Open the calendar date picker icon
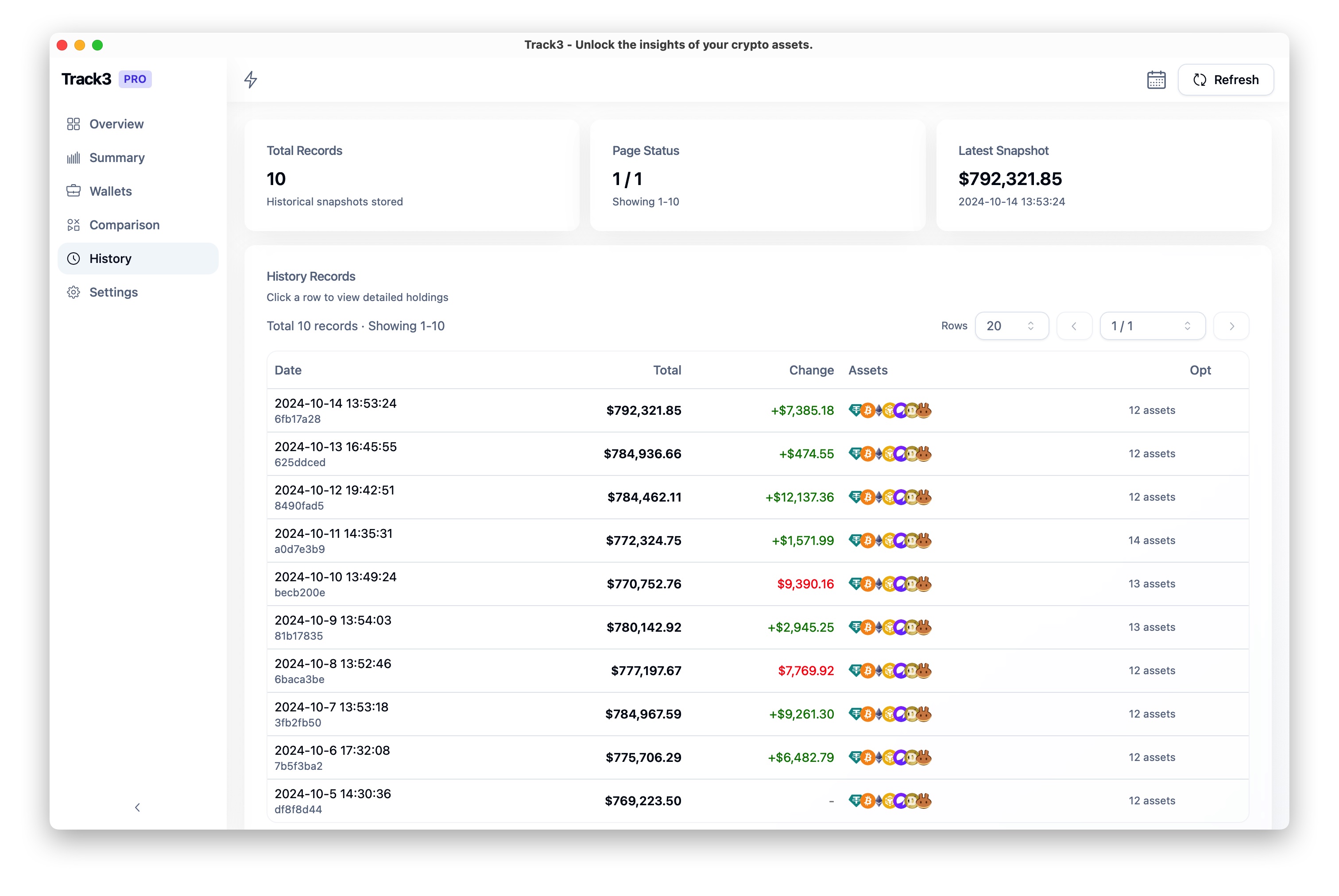 (1156, 80)
